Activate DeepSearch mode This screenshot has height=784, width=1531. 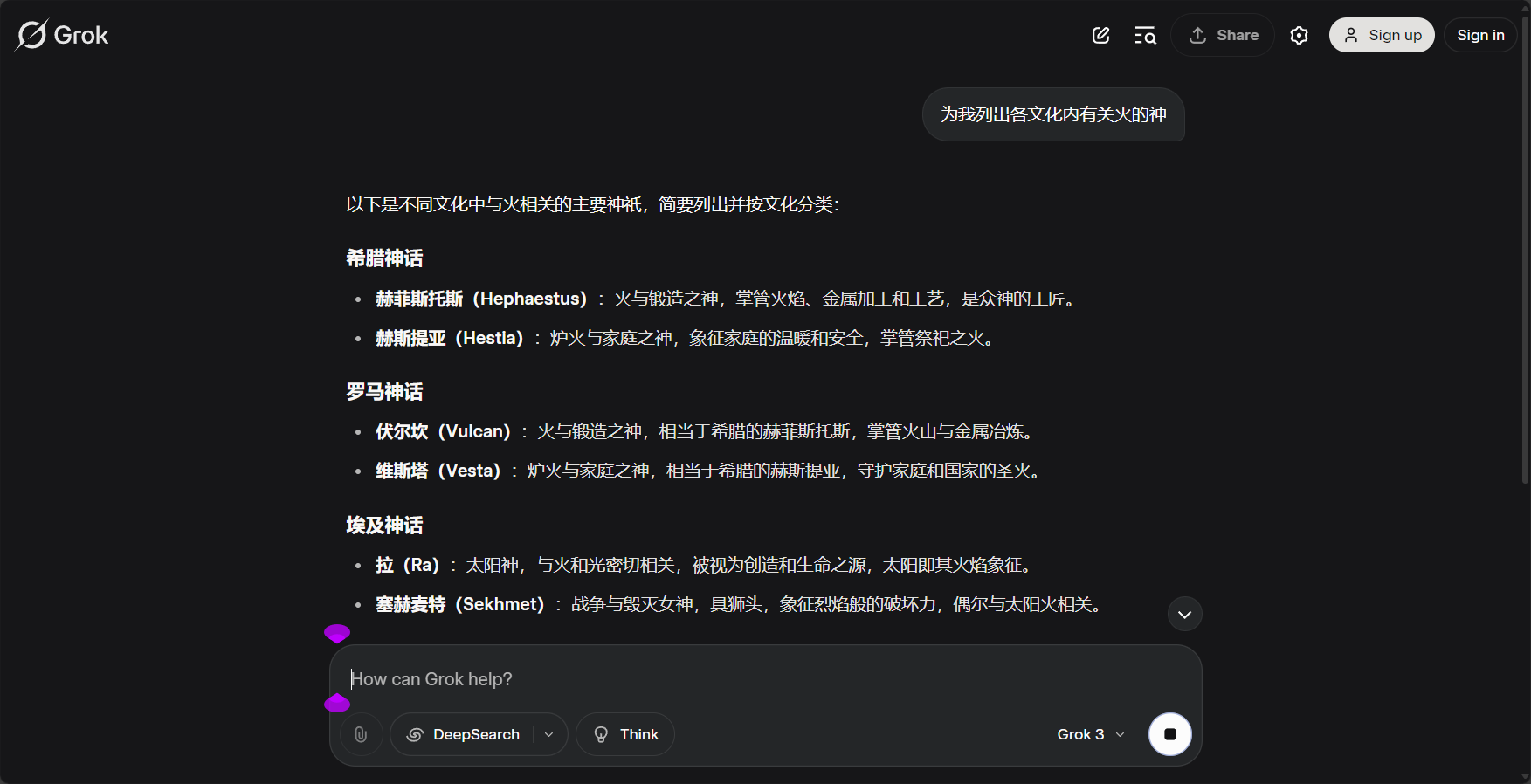point(463,734)
